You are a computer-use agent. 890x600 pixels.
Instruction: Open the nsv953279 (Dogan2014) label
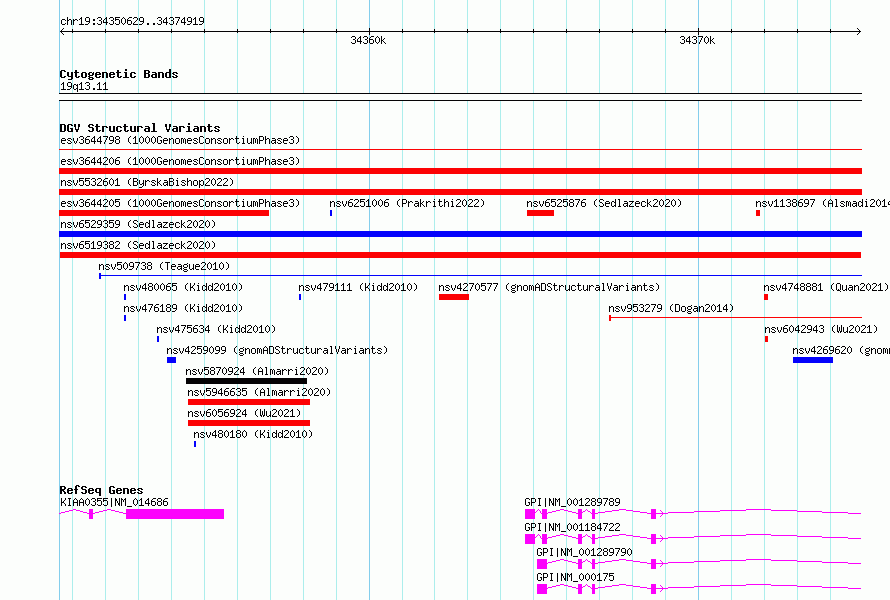pos(671,308)
